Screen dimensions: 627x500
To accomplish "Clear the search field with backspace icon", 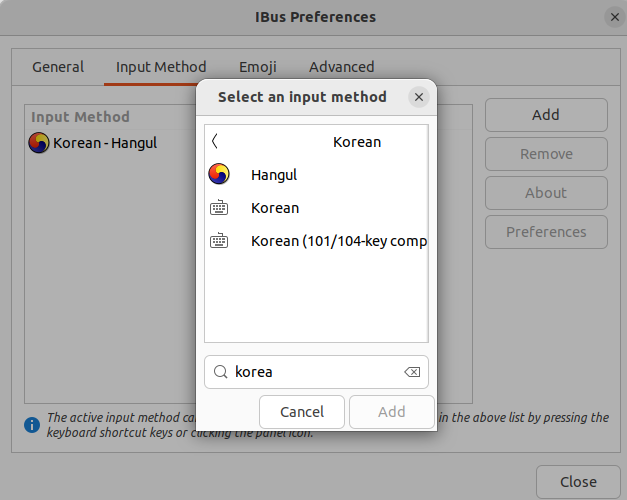I will (412, 372).
